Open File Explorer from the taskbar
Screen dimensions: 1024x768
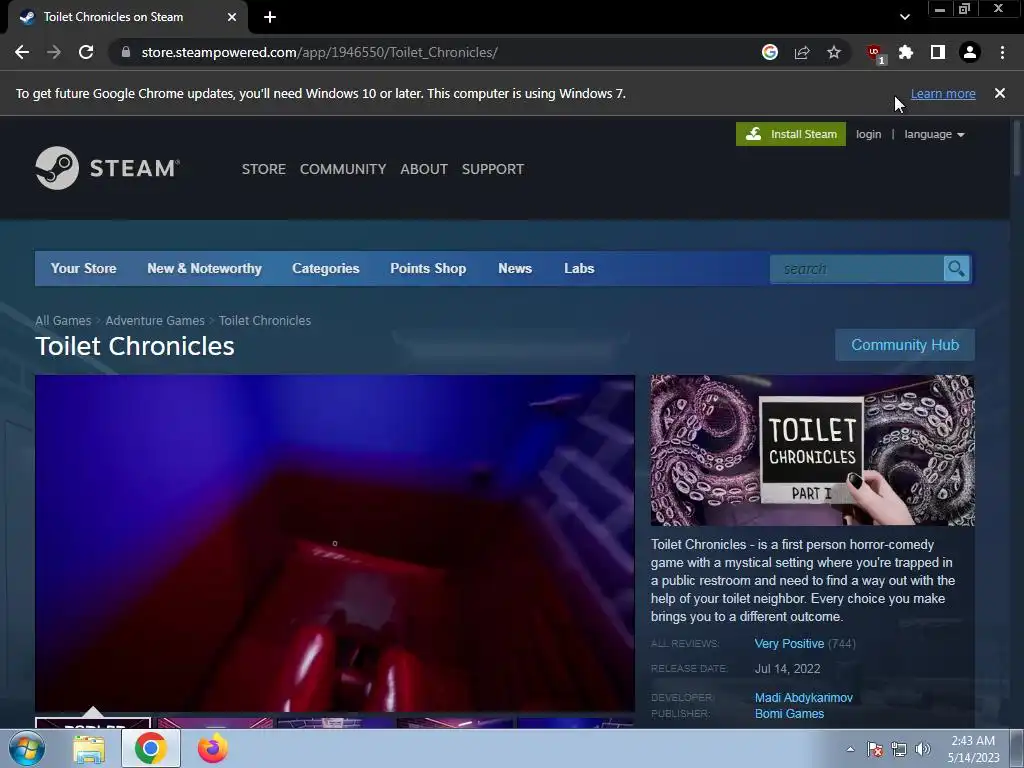click(89, 748)
